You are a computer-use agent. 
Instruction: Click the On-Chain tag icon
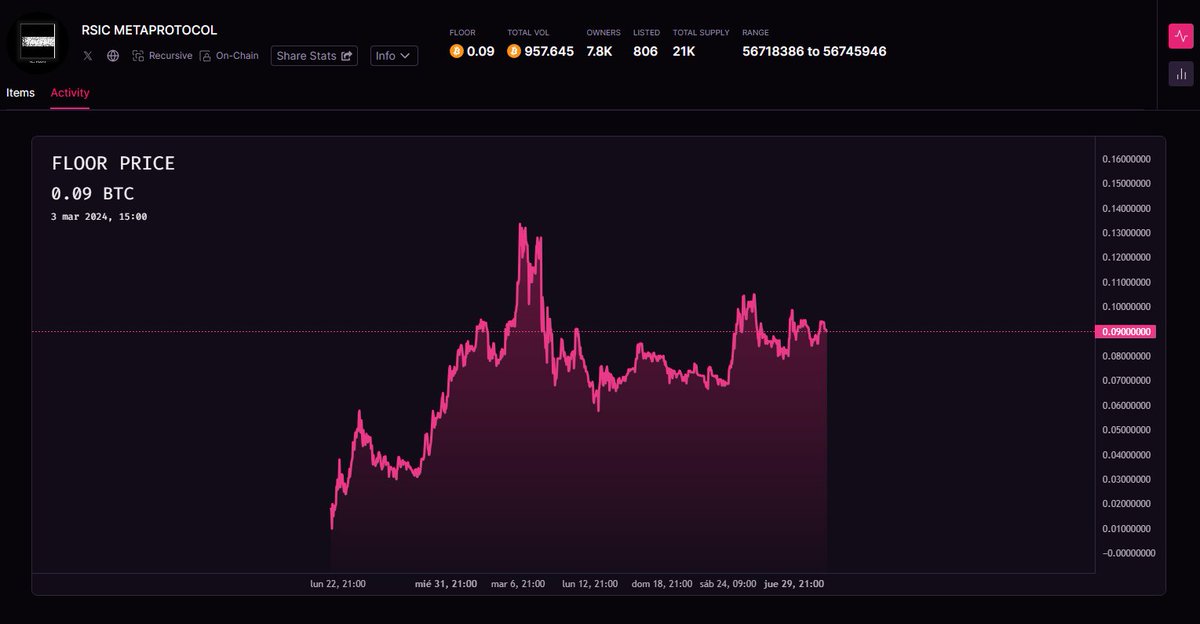tap(205, 56)
